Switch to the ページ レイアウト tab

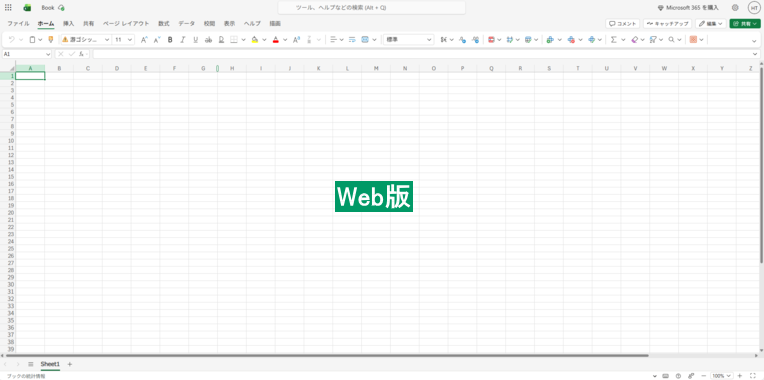126,23
